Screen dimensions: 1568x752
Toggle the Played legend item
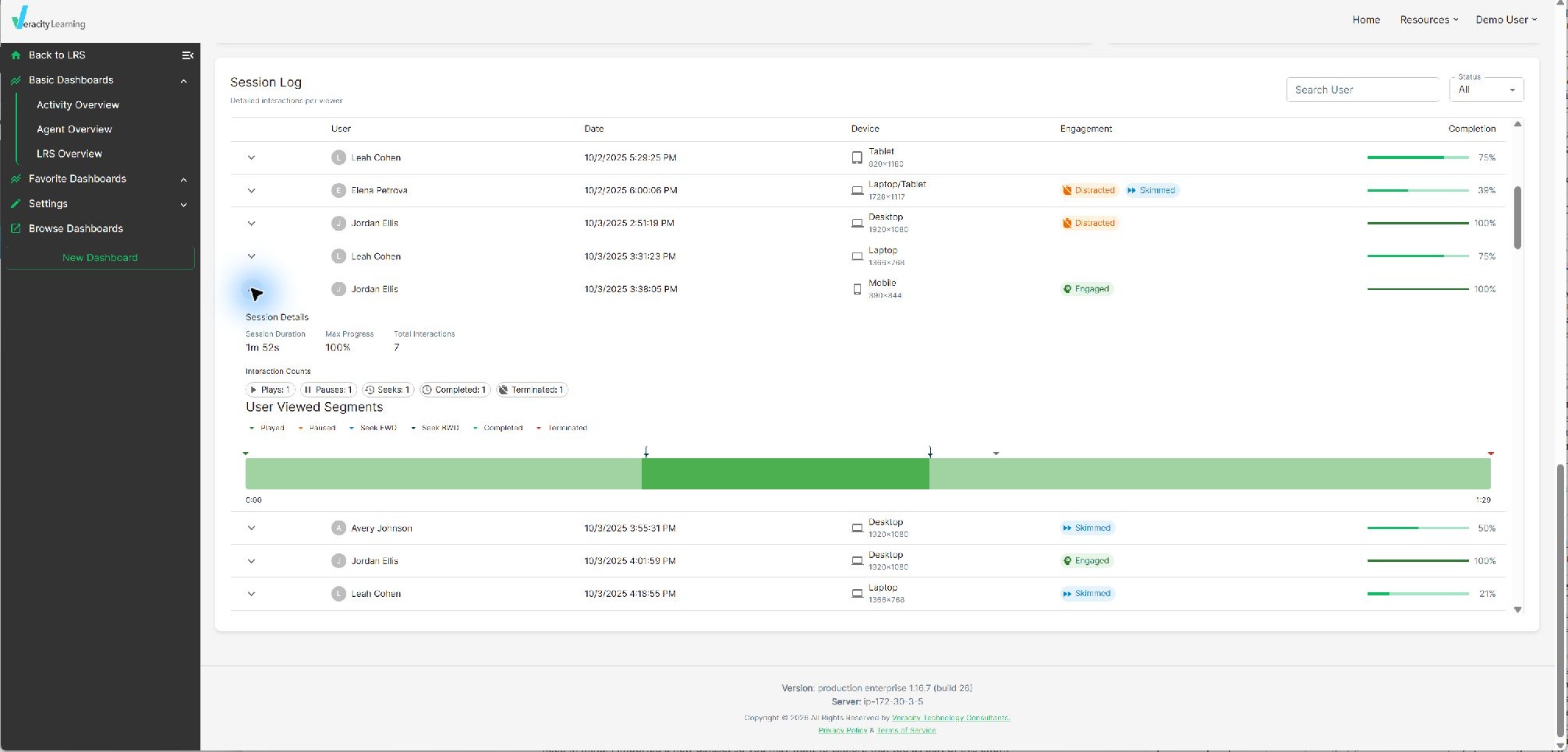(x=267, y=428)
